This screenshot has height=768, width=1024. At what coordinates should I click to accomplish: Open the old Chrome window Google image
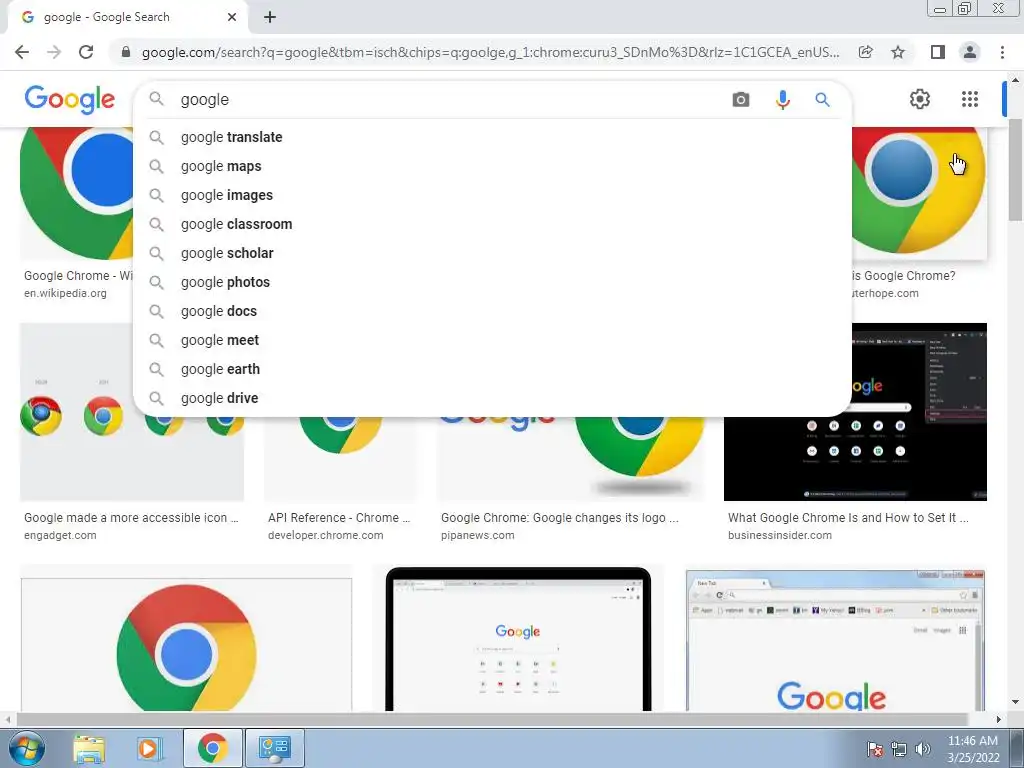[x=835, y=640]
